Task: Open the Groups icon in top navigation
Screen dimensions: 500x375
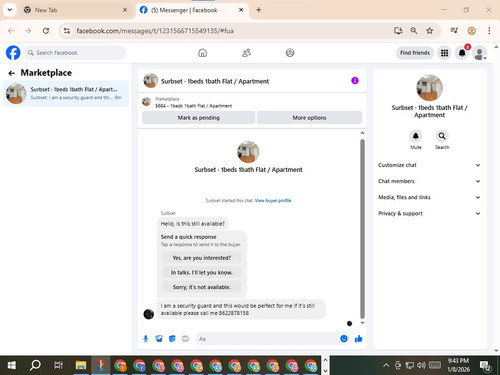Action: tap(290, 53)
